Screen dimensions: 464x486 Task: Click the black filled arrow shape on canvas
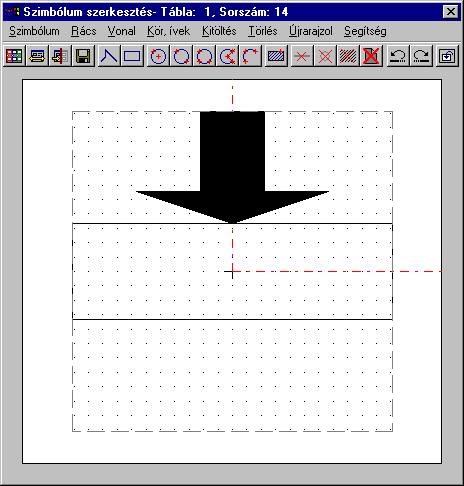pos(232,167)
